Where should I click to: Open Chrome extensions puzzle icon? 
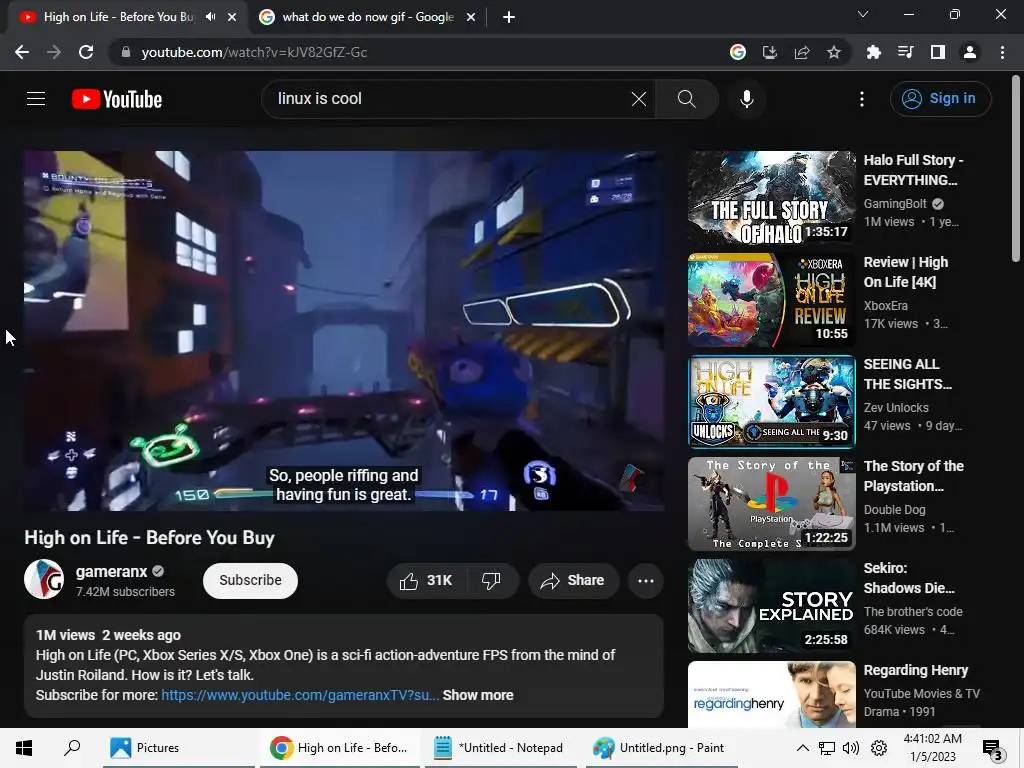click(x=873, y=52)
